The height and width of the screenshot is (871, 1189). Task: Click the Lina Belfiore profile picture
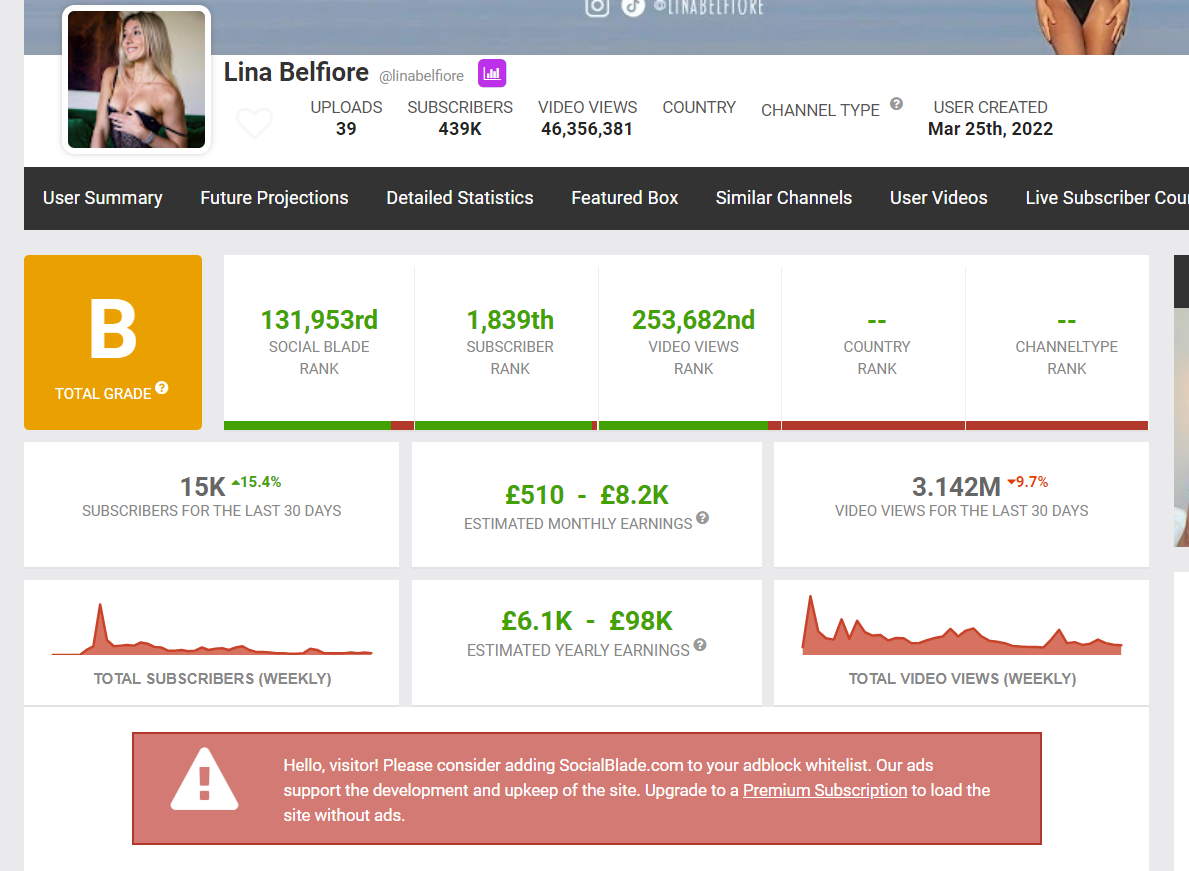pyautogui.click(x=136, y=80)
